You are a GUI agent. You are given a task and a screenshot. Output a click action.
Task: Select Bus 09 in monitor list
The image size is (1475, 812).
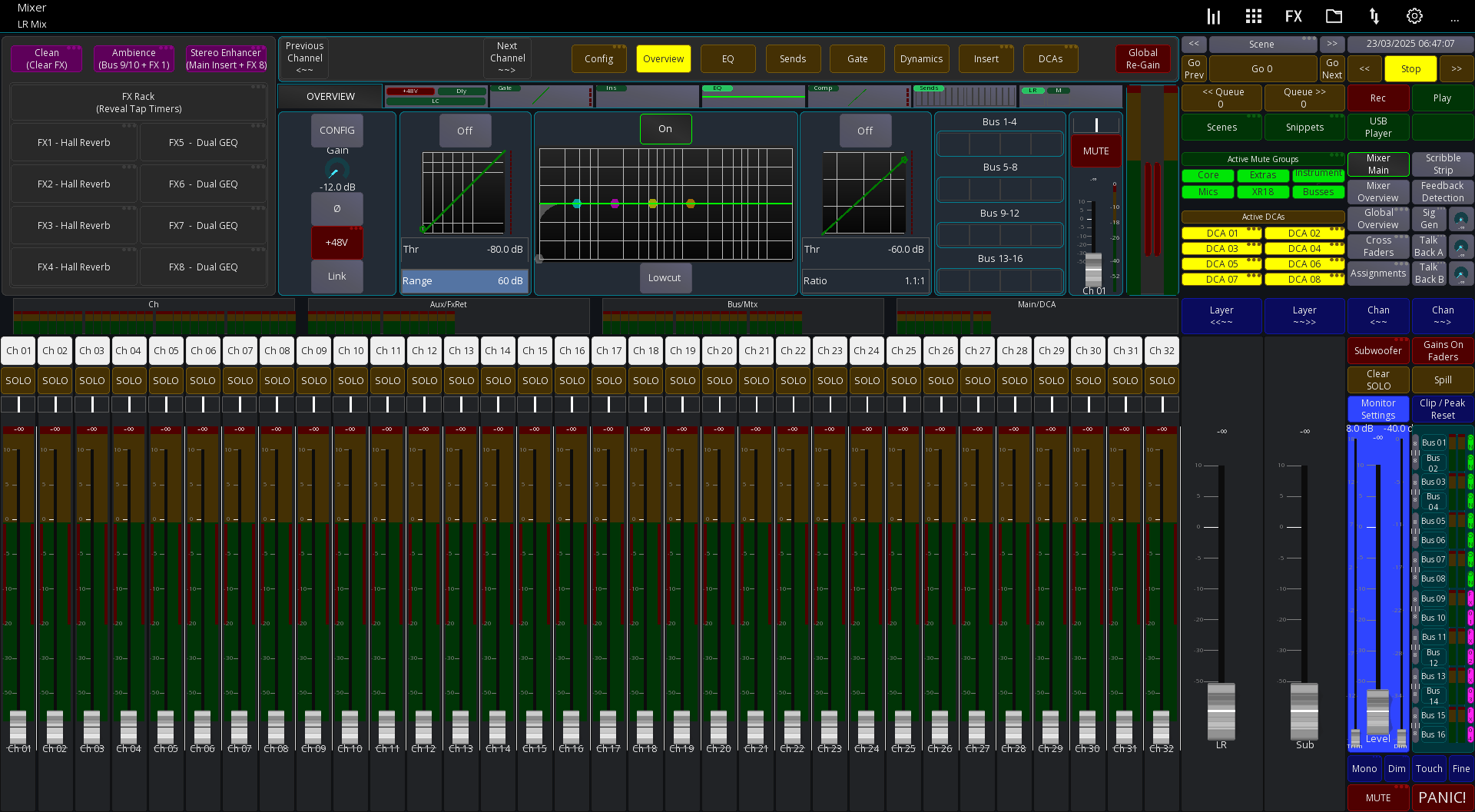click(x=1433, y=598)
